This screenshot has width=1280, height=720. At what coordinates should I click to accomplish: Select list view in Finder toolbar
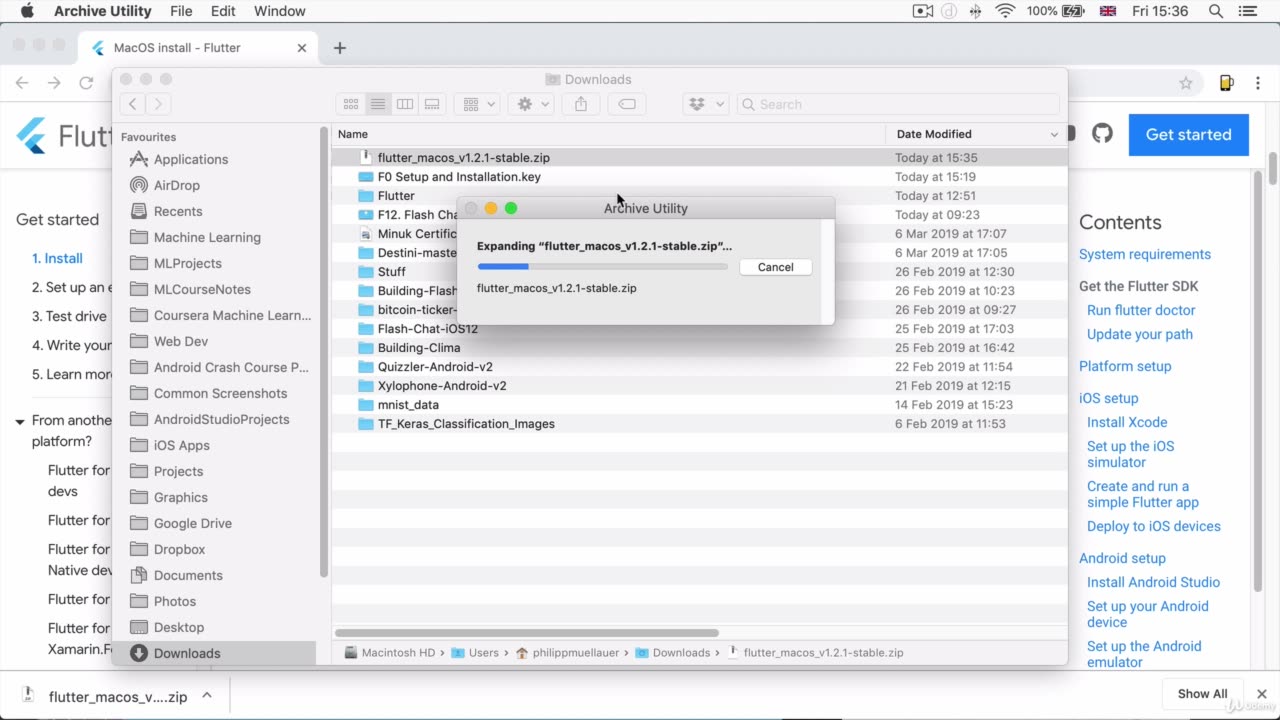point(378,104)
